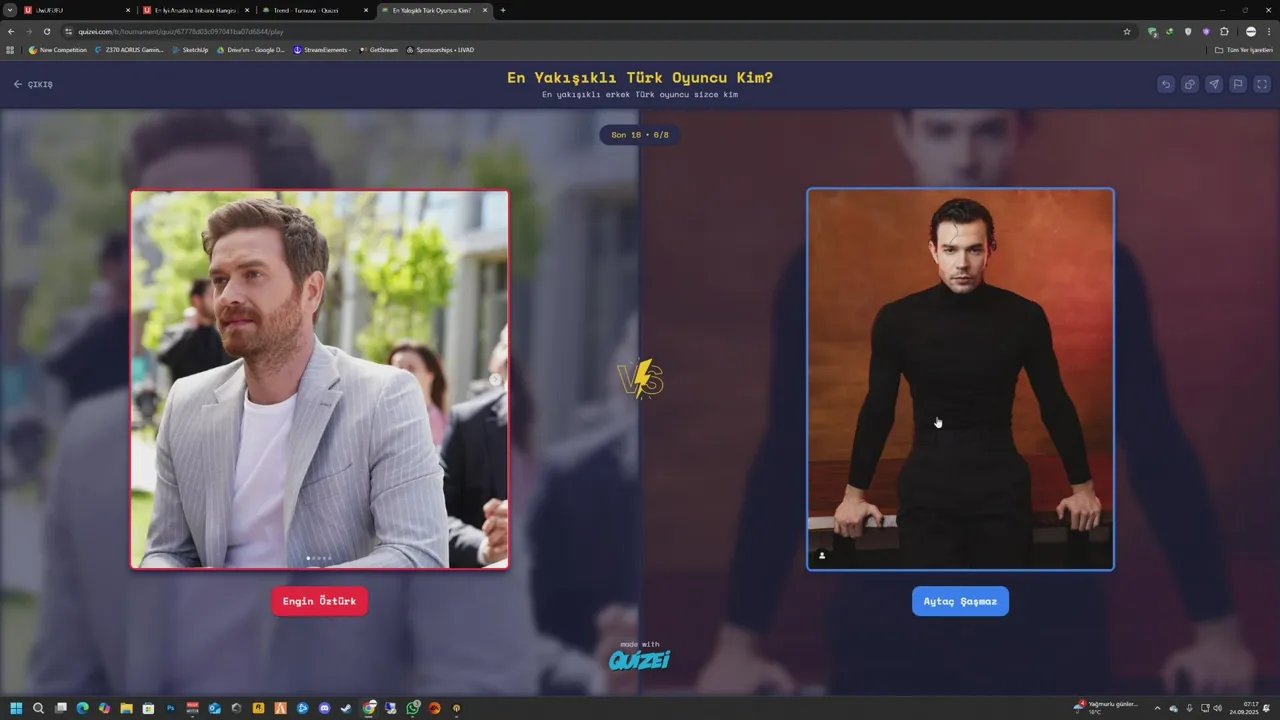Screen dimensions: 1280x720
Task: Report the quiz with the flag icon
Action: pyautogui.click(x=1238, y=84)
